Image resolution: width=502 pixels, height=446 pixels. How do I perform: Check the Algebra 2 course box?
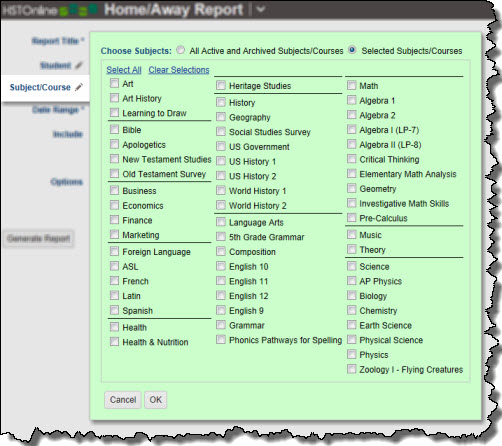tap(352, 115)
